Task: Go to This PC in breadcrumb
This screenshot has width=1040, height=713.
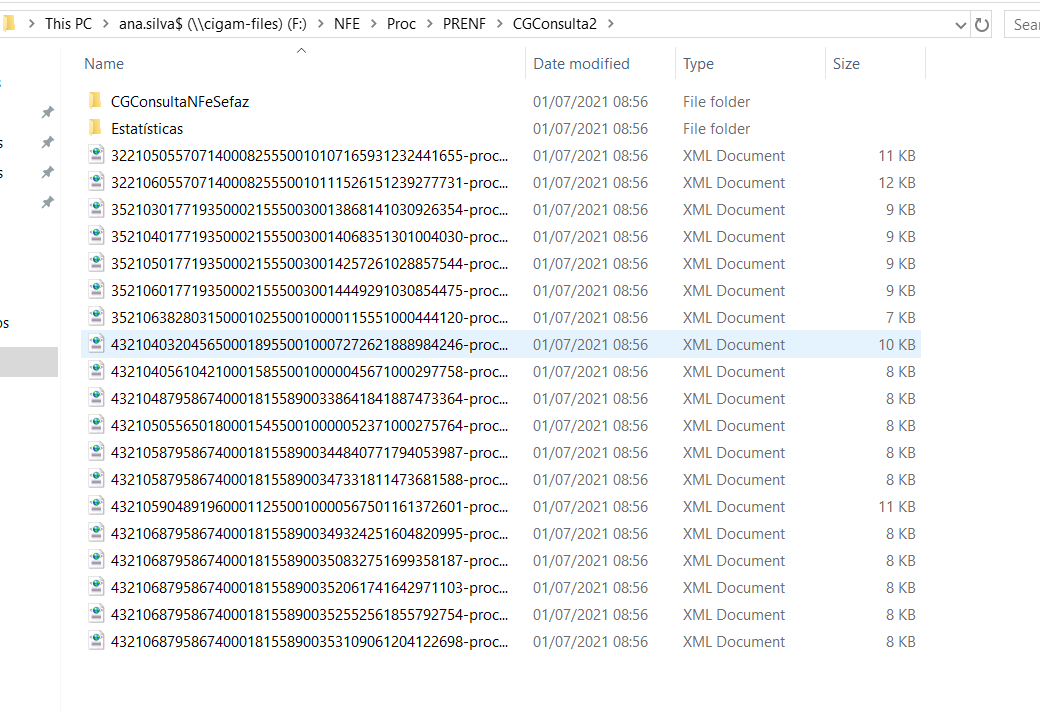Action: (68, 24)
